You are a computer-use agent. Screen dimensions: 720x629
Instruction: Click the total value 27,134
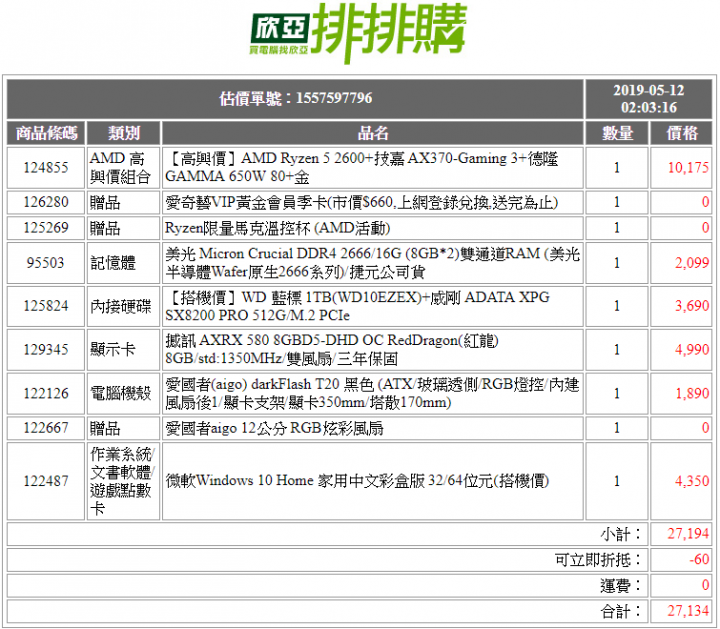[x=688, y=611]
